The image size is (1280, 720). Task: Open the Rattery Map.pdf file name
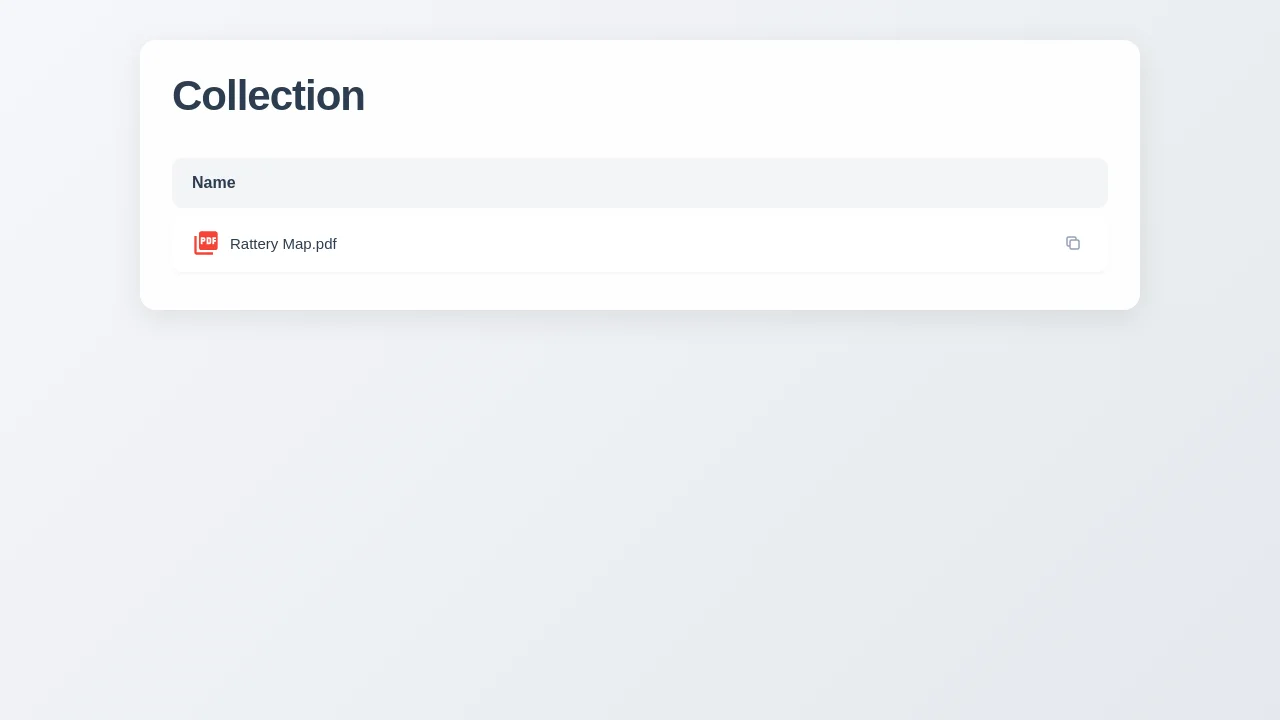(x=283, y=244)
